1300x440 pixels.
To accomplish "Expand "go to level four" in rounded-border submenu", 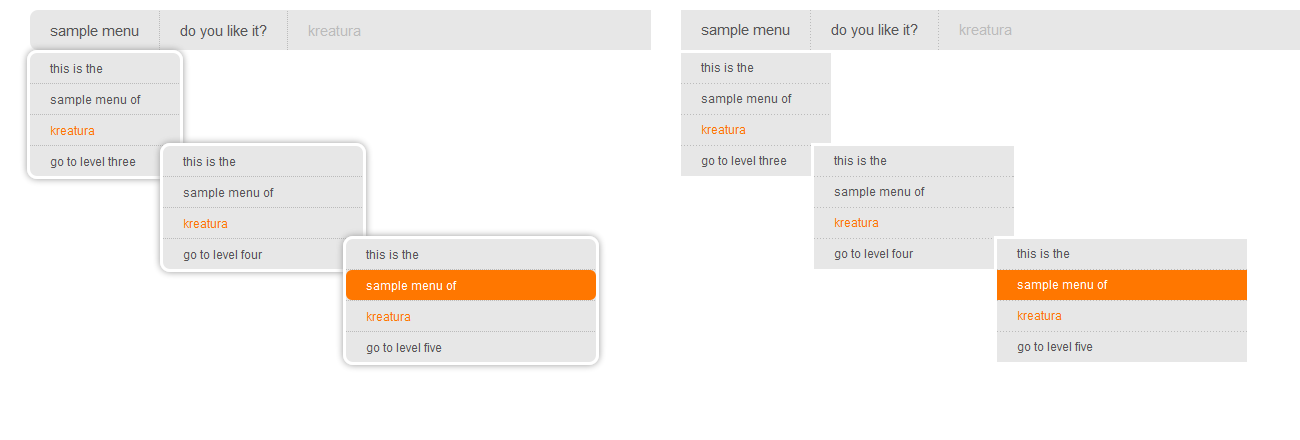I will (223, 255).
